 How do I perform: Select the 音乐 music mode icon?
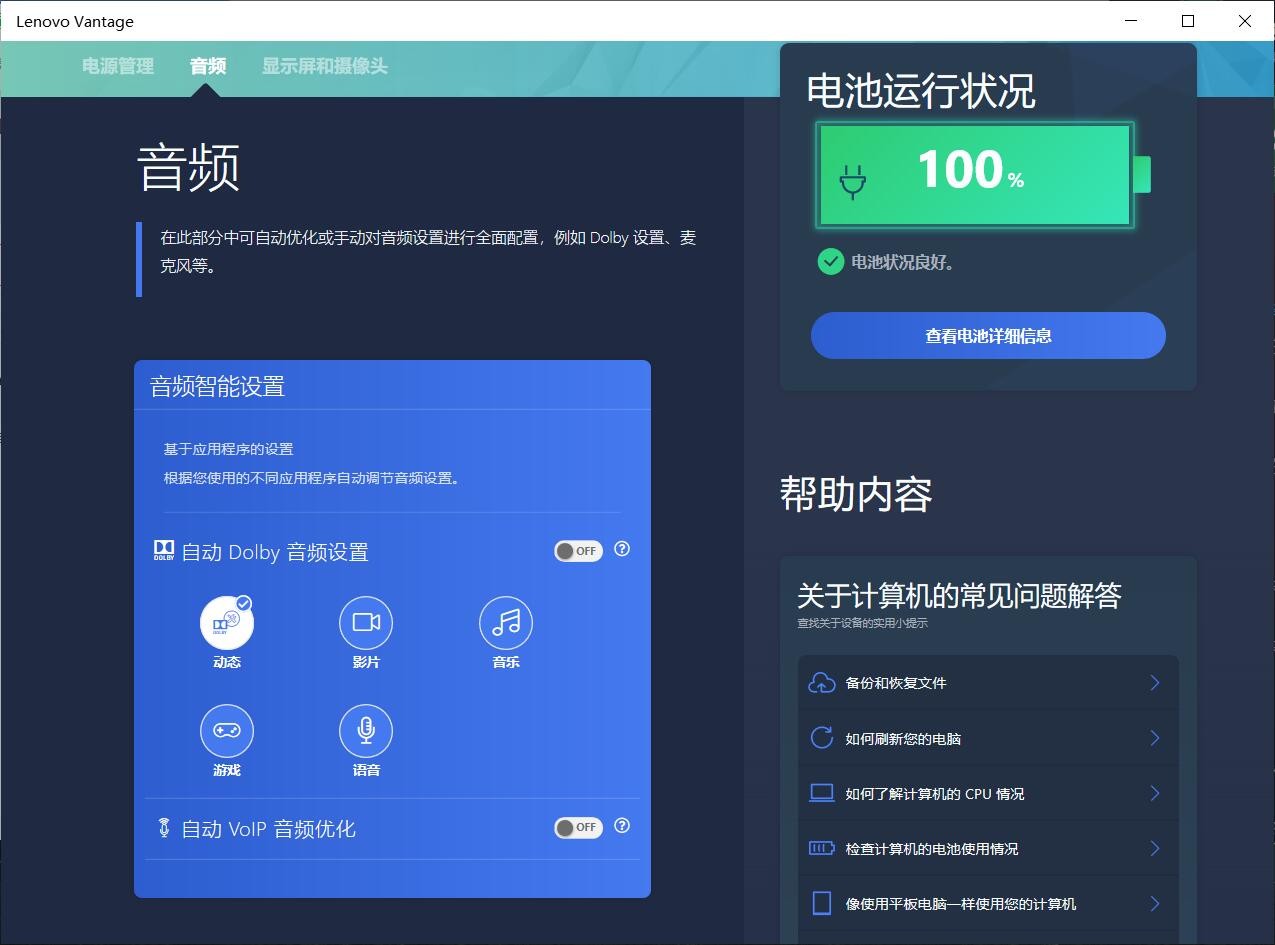[506, 623]
